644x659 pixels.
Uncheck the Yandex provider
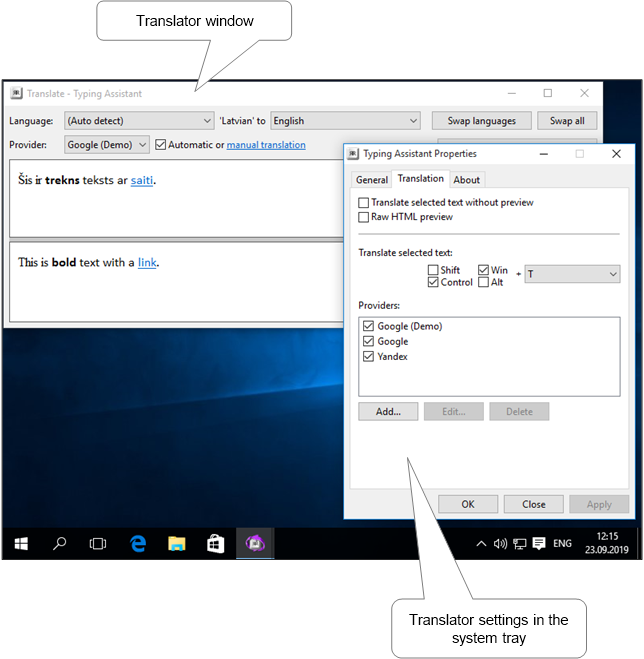369,357
